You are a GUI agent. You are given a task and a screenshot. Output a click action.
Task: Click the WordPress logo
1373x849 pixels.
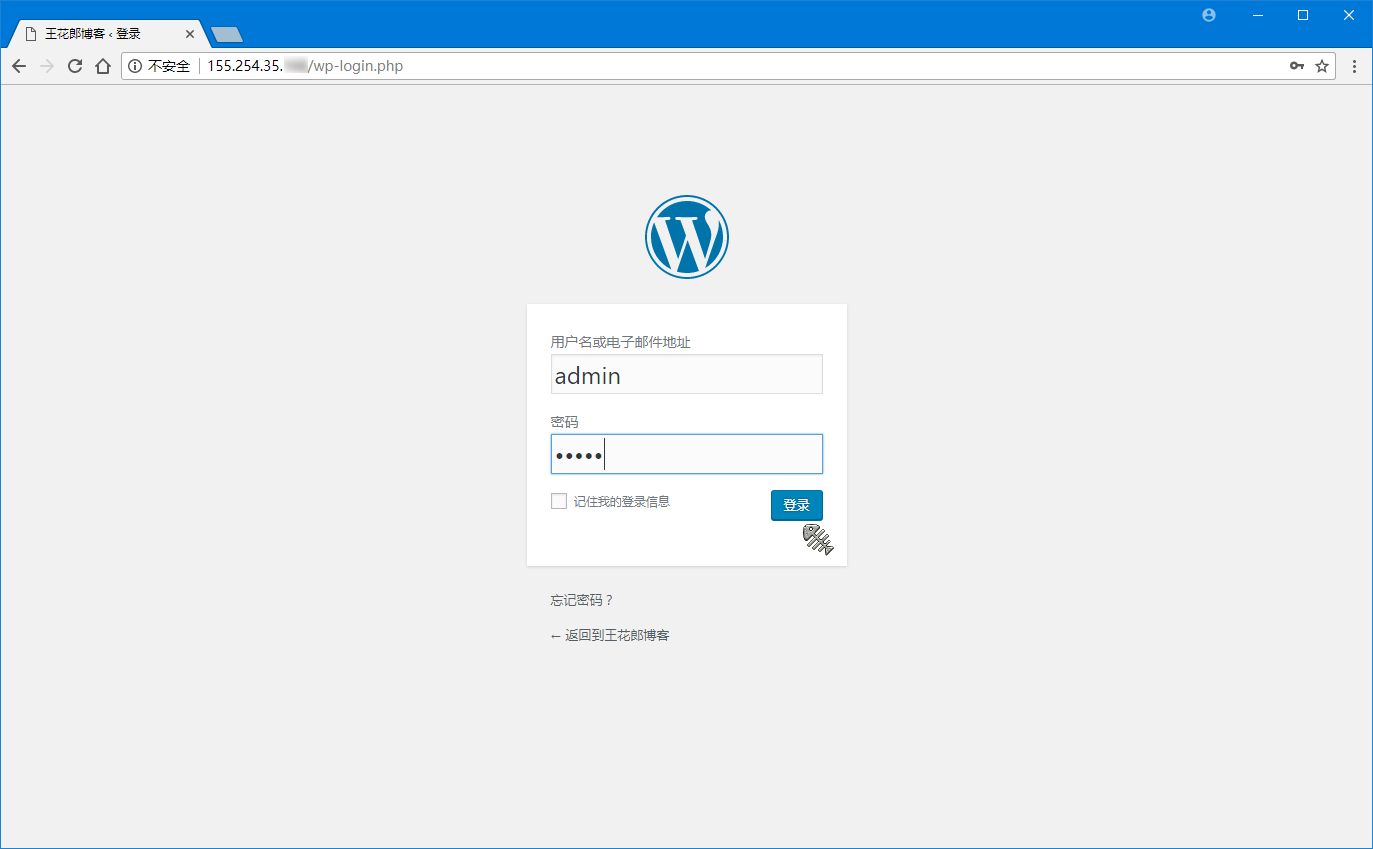(x=687, y=237)
